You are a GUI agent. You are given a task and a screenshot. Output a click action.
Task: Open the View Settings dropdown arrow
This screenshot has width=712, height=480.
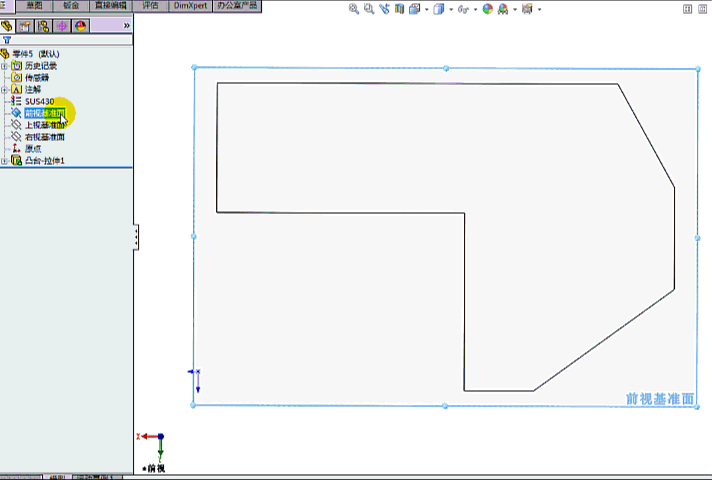tap(539, 10)
